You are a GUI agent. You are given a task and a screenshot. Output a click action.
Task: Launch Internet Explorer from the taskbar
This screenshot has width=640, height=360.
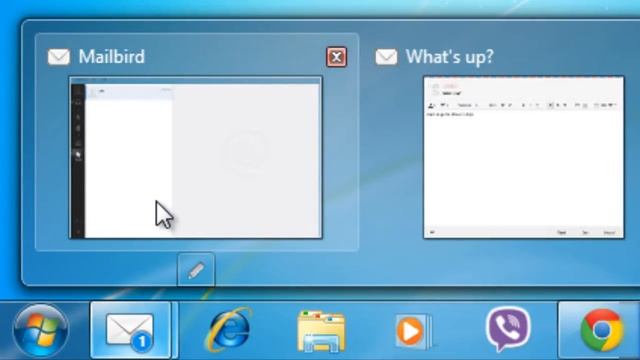click(x=229, y=330)
